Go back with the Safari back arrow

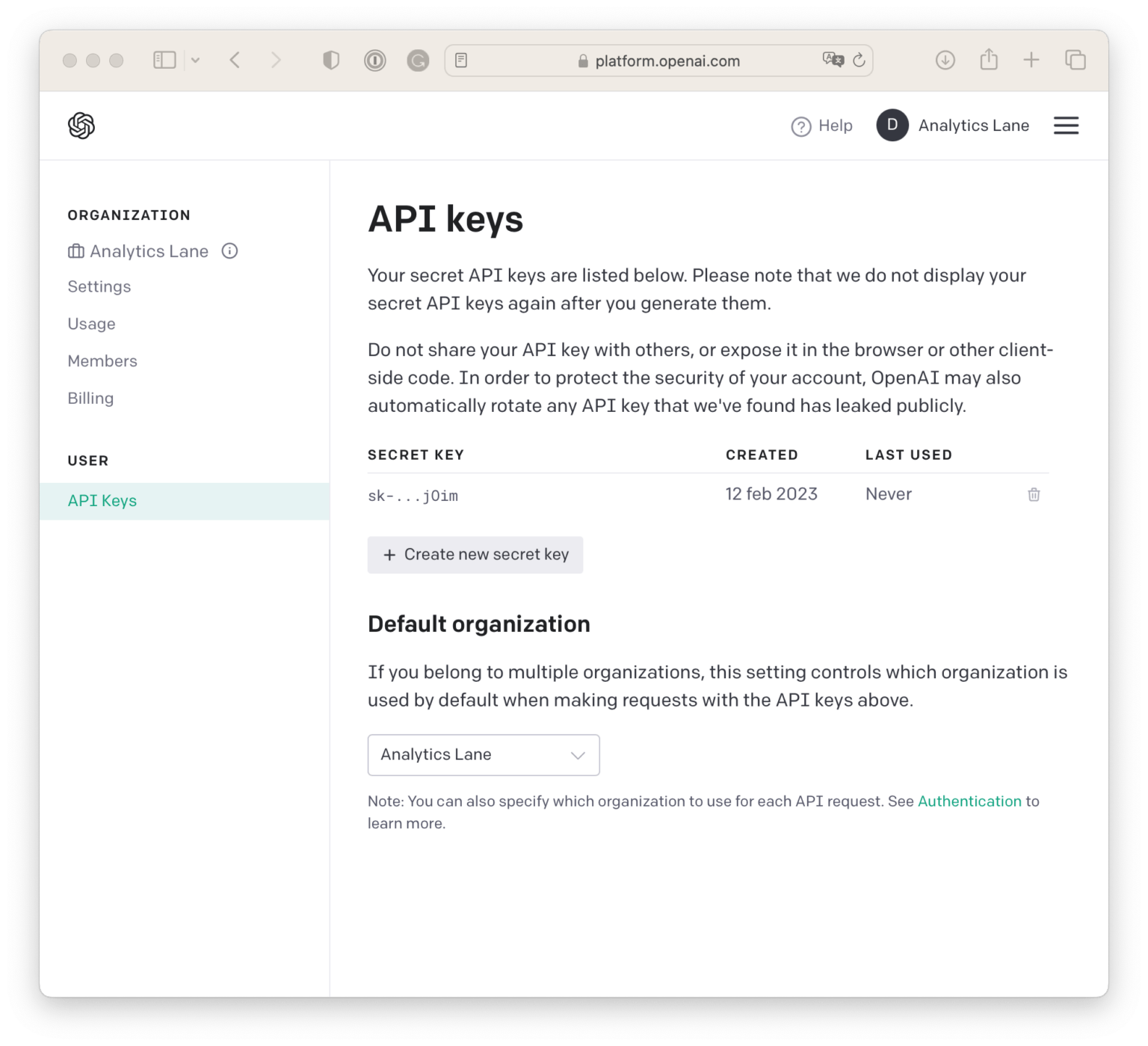coord(235,60)
